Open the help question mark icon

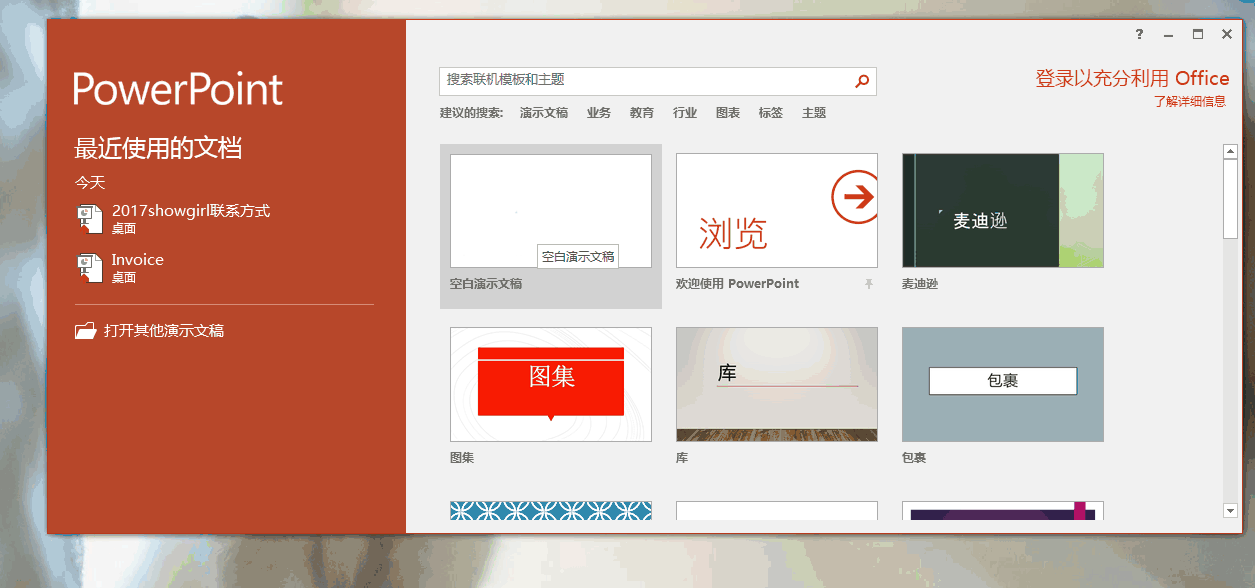pyautogui.click(x=1139, y=34)
